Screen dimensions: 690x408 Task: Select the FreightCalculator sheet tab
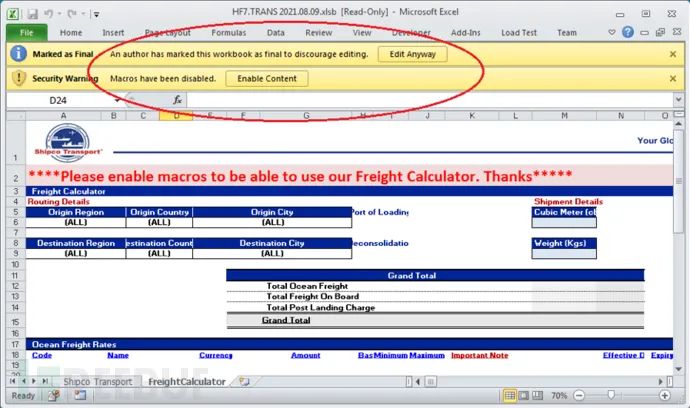(187, 382)
